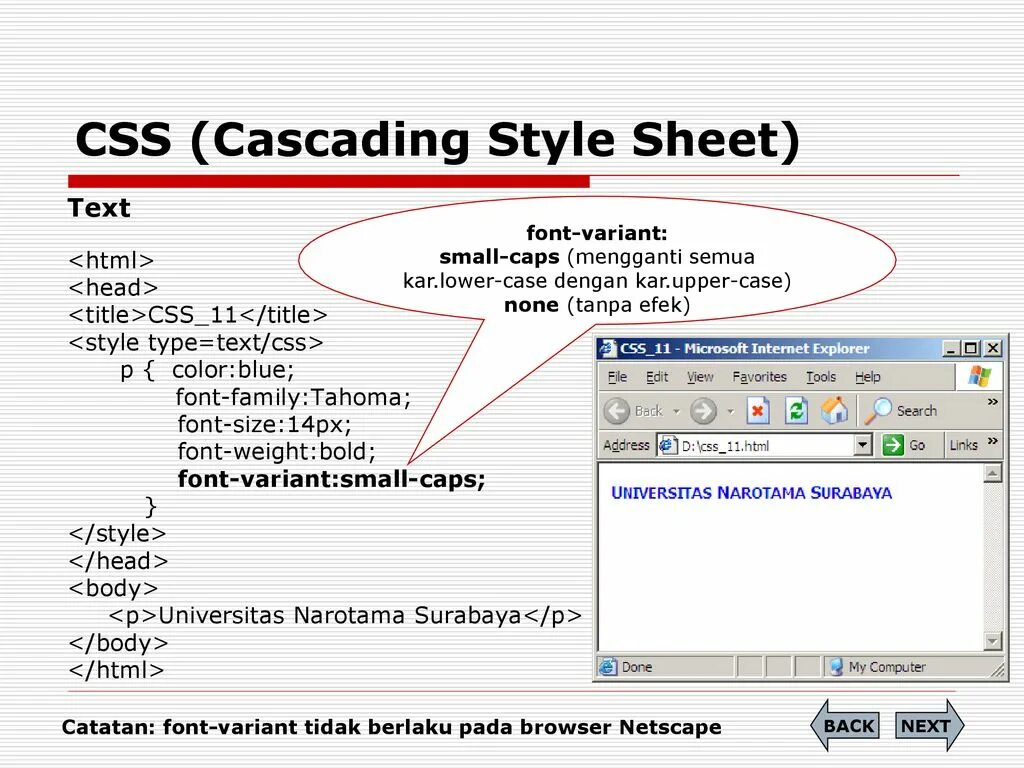The height and width of the screenshot is (768, 1024).
Task: Click the IE Back navigation icon
Action: [616, 411]
